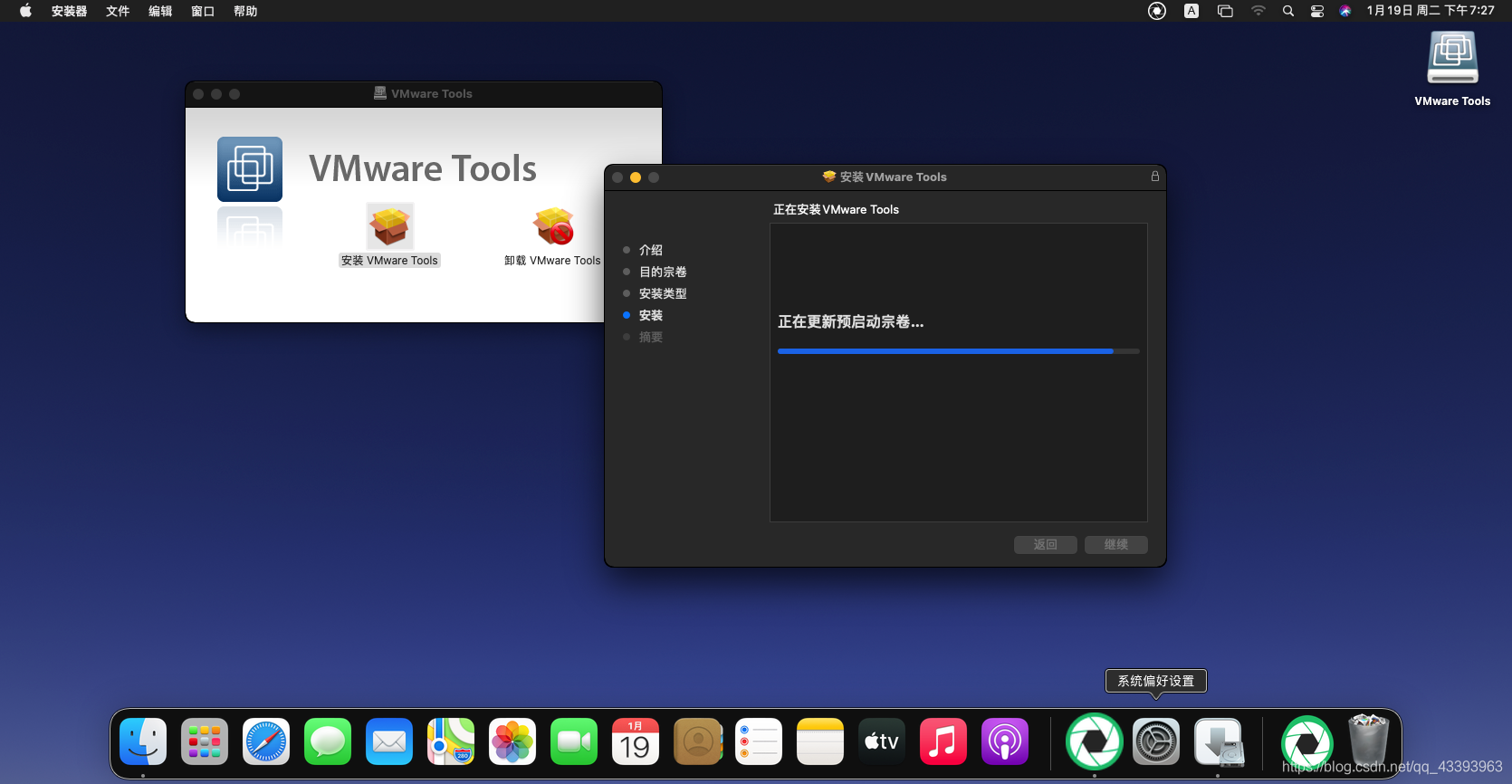Click the input source A icon
1512x784 pixels.
pyautogui.click(x=1191, y=11)
